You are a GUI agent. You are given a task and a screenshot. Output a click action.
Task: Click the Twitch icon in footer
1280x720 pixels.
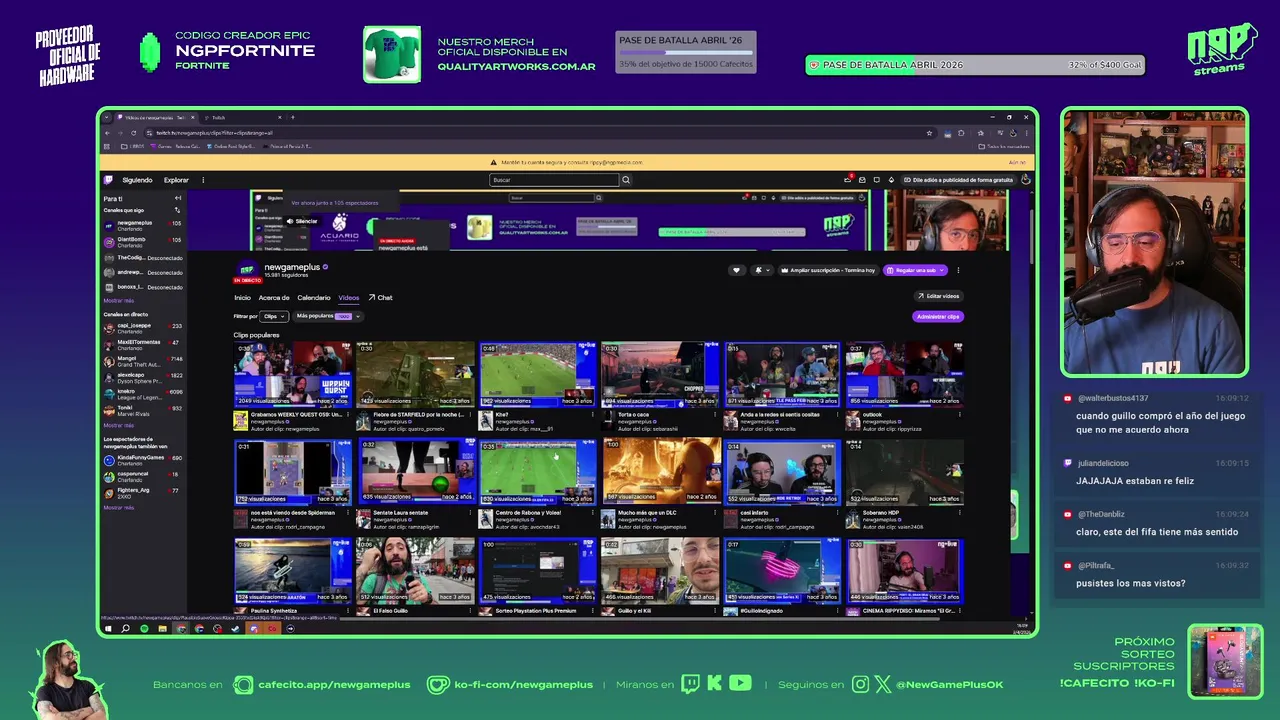point(690,684)
